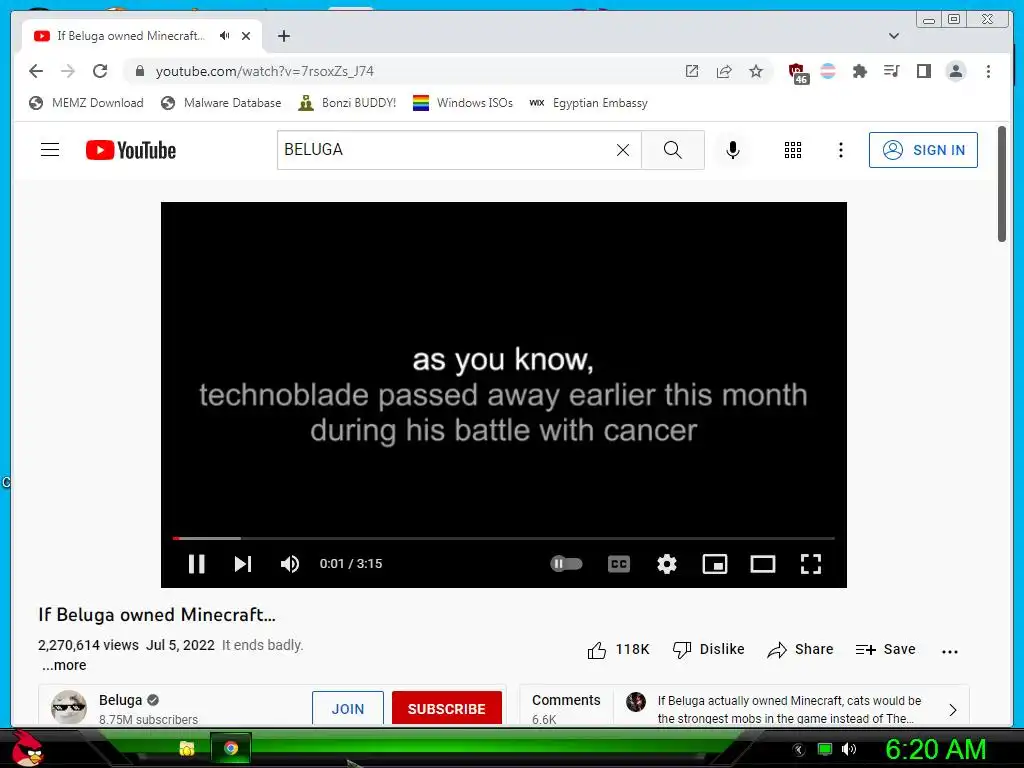1024x768 pixels.
Task: Click the JOIN button
Action: (347, 709)
